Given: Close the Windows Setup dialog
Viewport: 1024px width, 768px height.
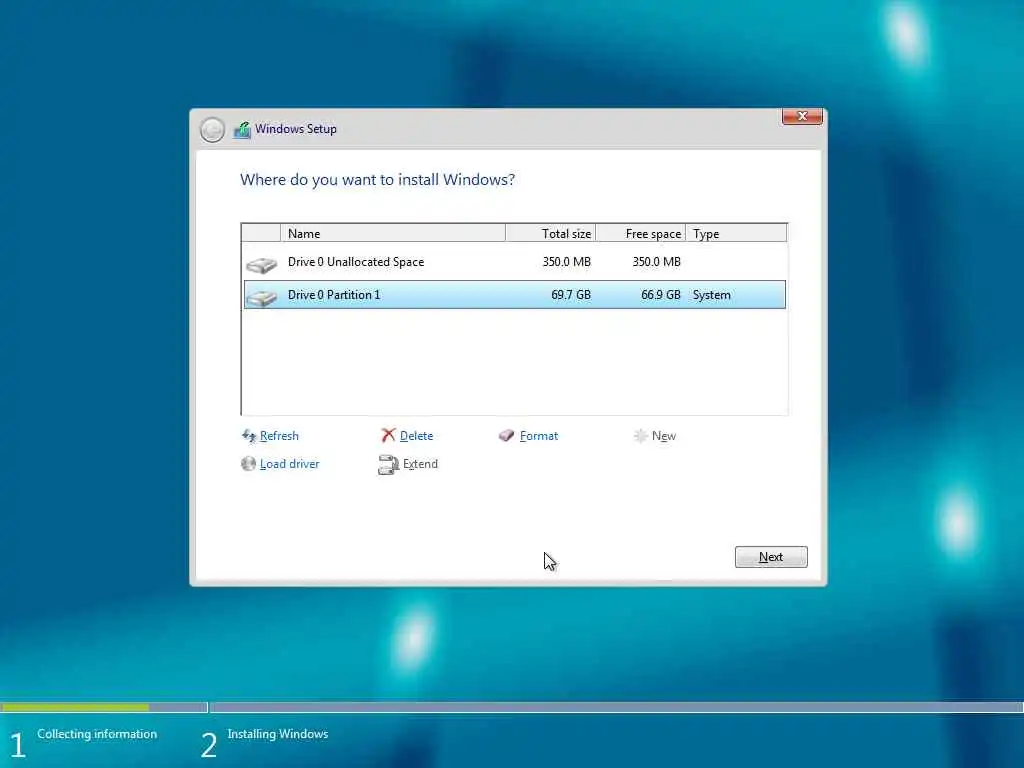Looking at the screenshot, I should [x=802, y=116].
